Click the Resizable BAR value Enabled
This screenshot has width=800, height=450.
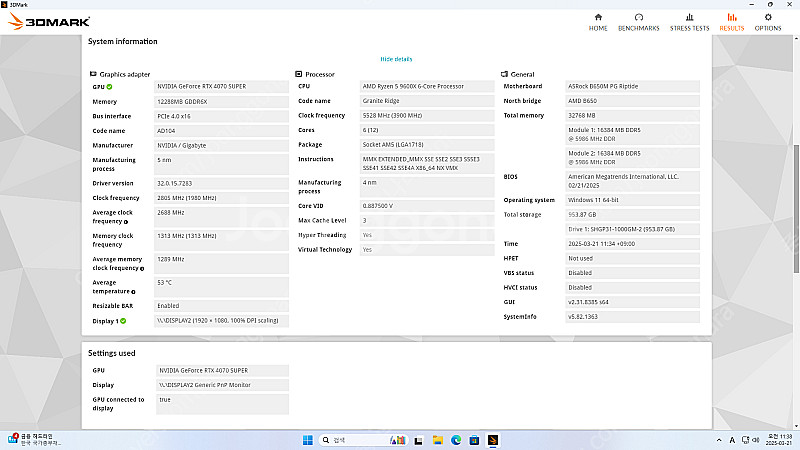tap(221, 306)
